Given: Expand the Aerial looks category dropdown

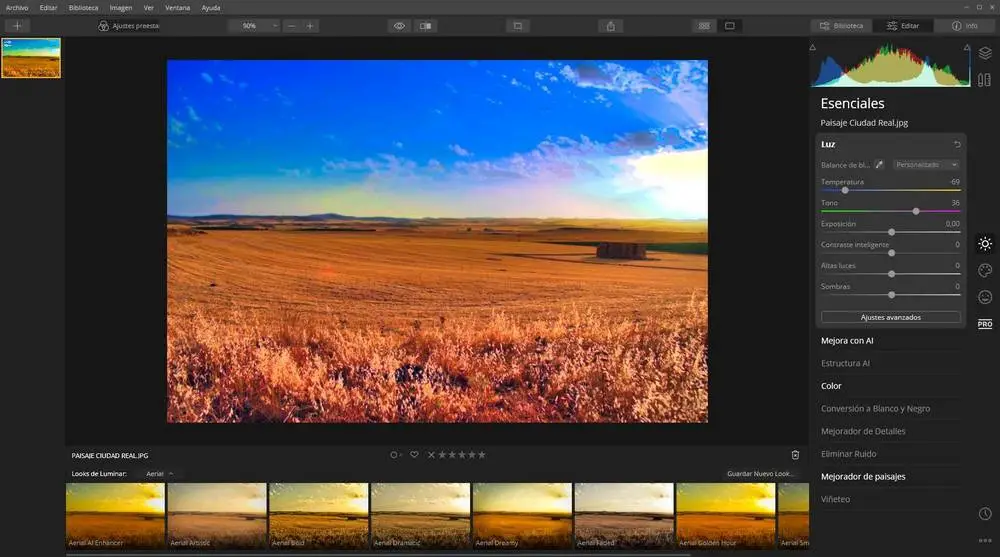Looking at the screenshot, I should tap(159, 473).
